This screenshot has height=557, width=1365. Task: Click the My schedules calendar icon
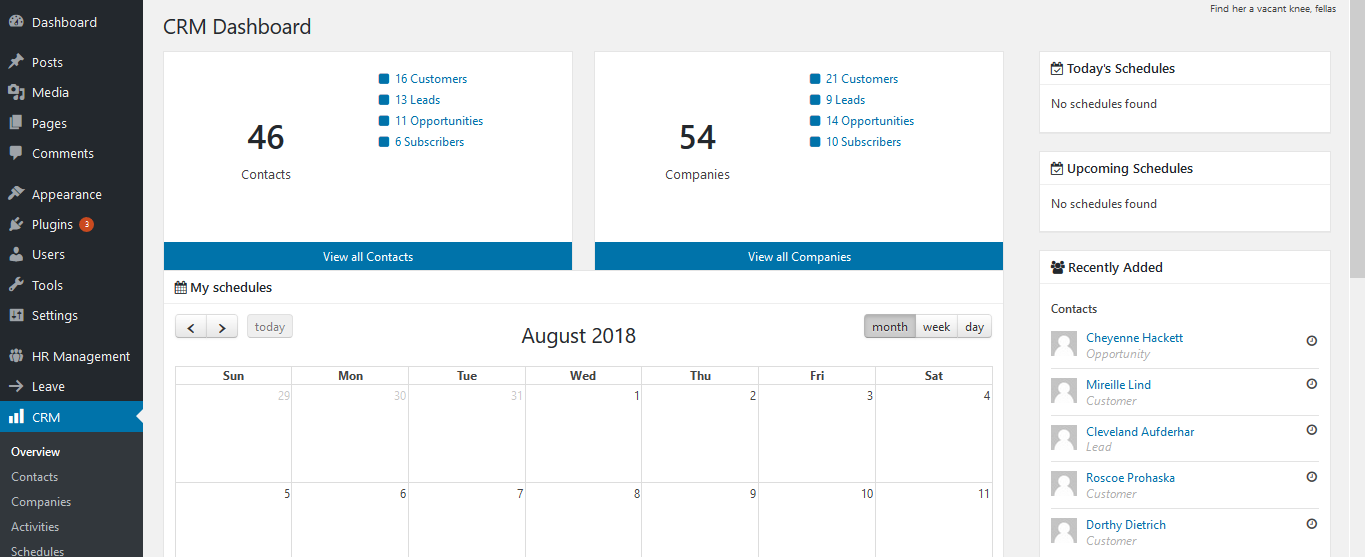tap(181, 288)
